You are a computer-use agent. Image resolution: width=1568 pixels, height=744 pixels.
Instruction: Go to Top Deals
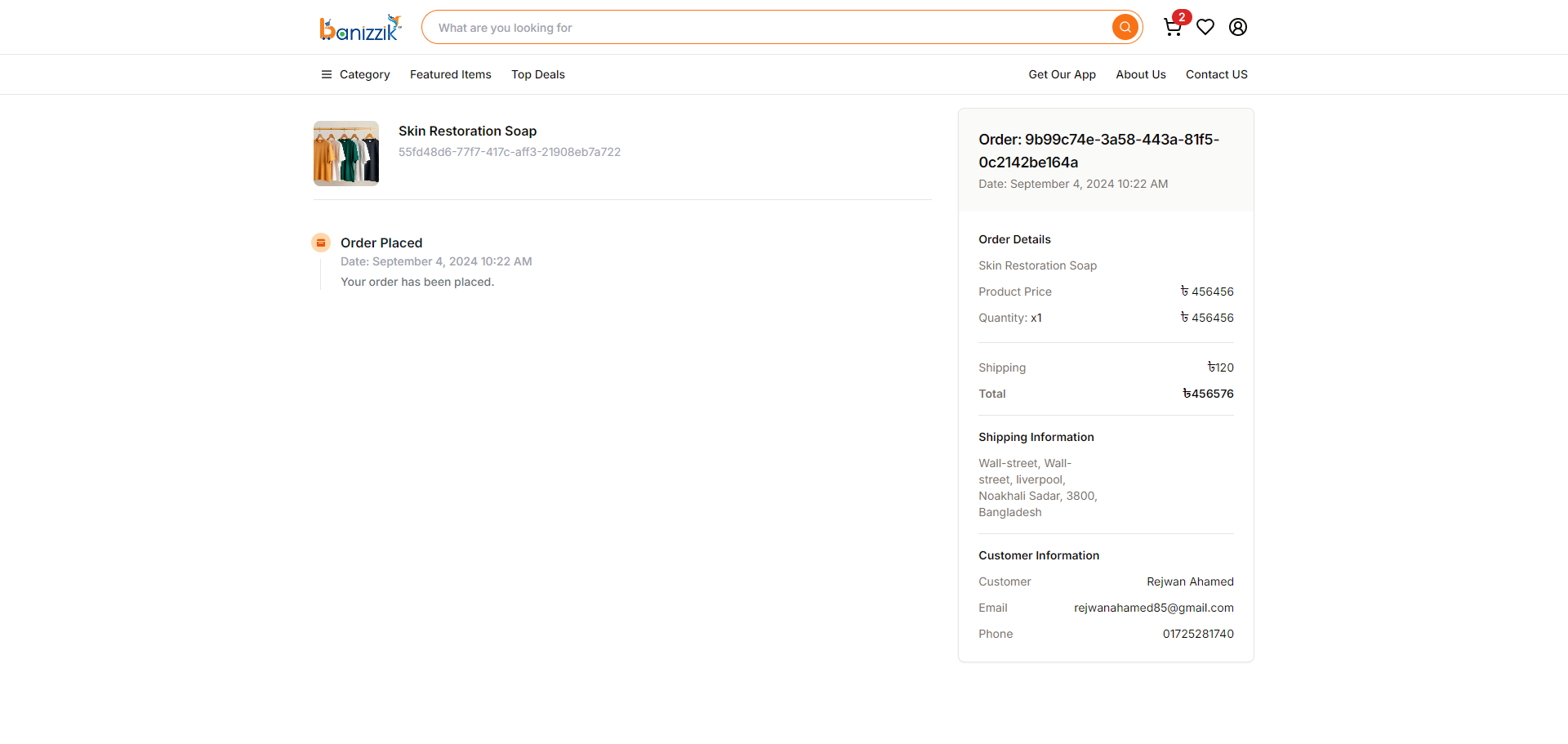(538, 74)
